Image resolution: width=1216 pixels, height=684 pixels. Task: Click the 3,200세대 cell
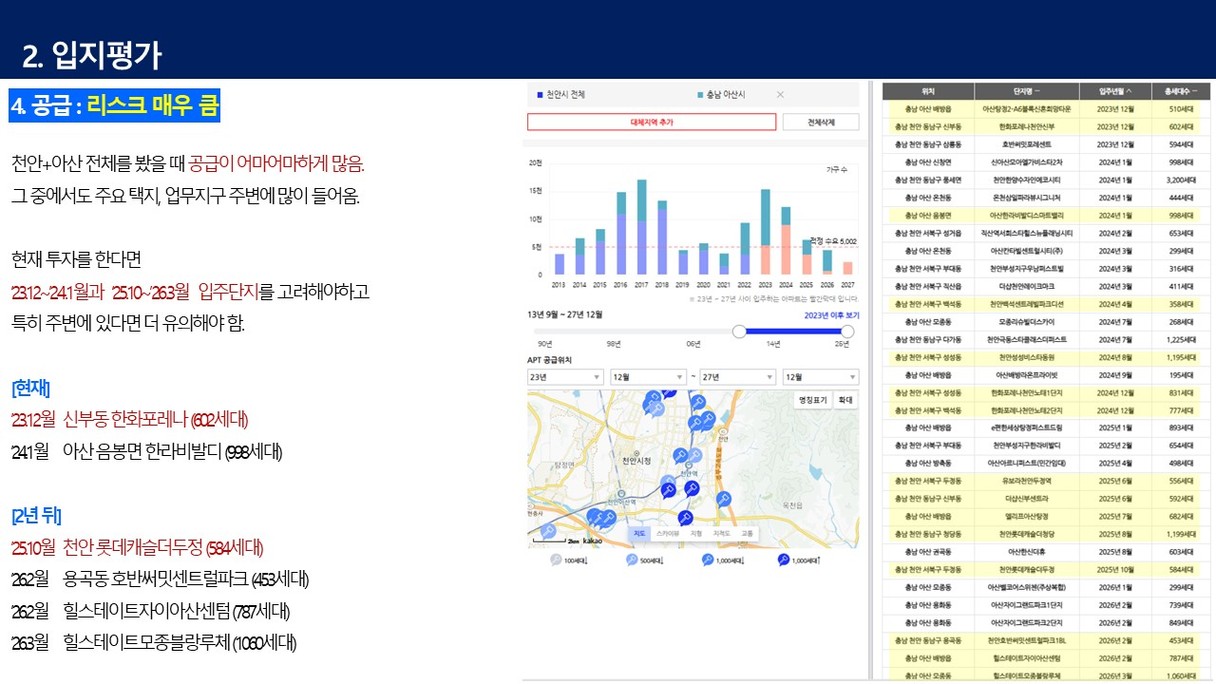point(1181,180)
